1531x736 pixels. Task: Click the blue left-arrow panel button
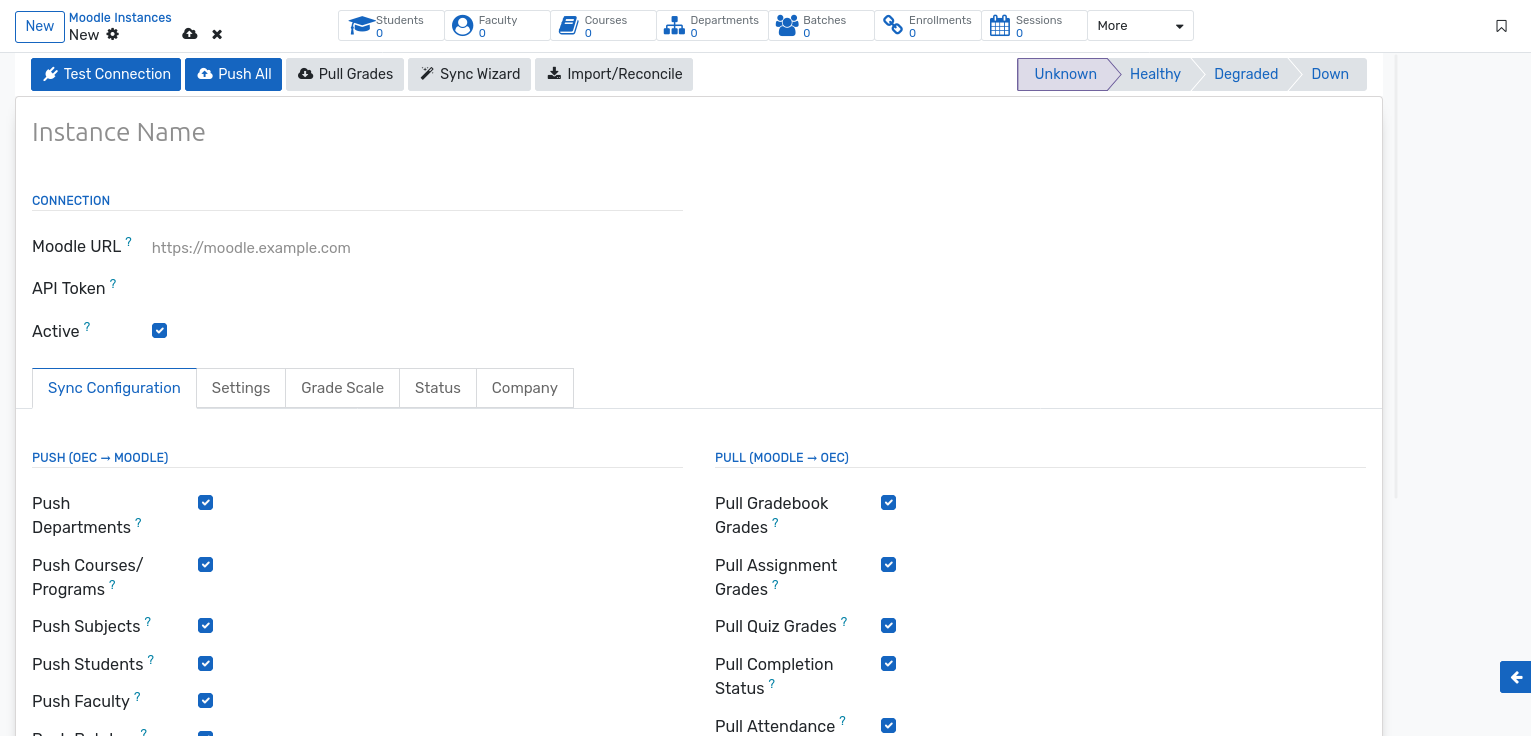point(1516,677)
